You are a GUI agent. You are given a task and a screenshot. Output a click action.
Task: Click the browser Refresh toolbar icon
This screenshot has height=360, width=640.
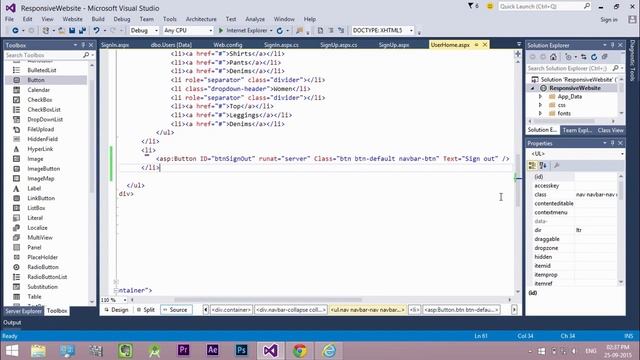[280, 31]
